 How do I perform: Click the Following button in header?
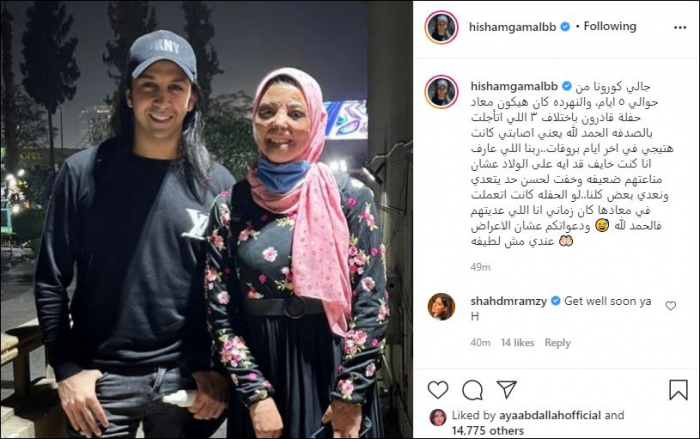tap(610, 26)
